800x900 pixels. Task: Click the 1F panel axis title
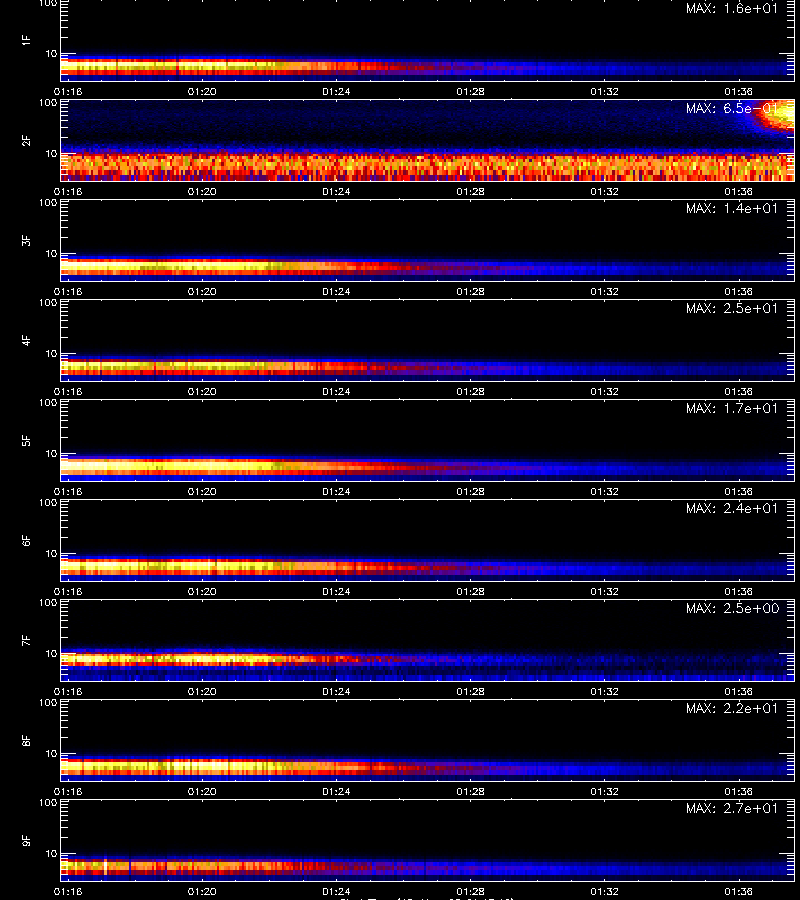tap(26, 40)
